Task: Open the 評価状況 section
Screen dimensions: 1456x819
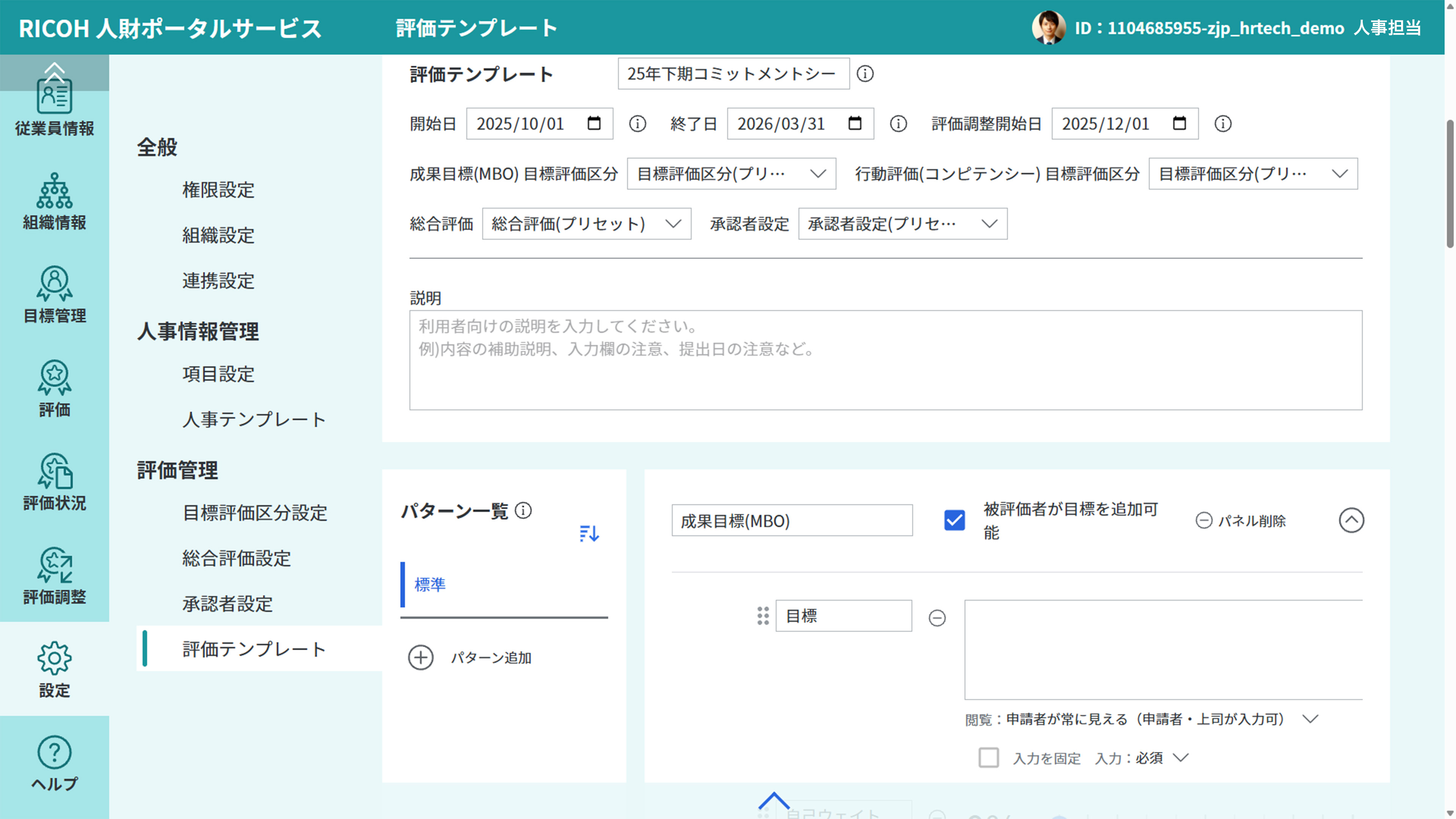Action: (x=54, y=480)
